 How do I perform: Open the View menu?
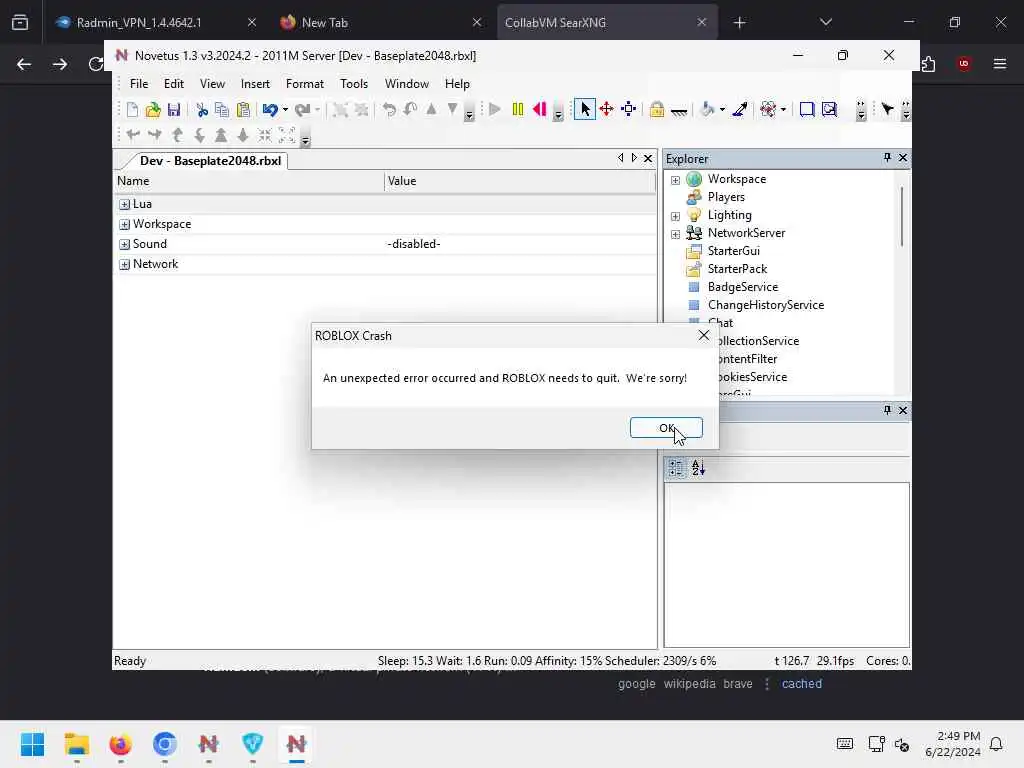[x=212, y=84]
